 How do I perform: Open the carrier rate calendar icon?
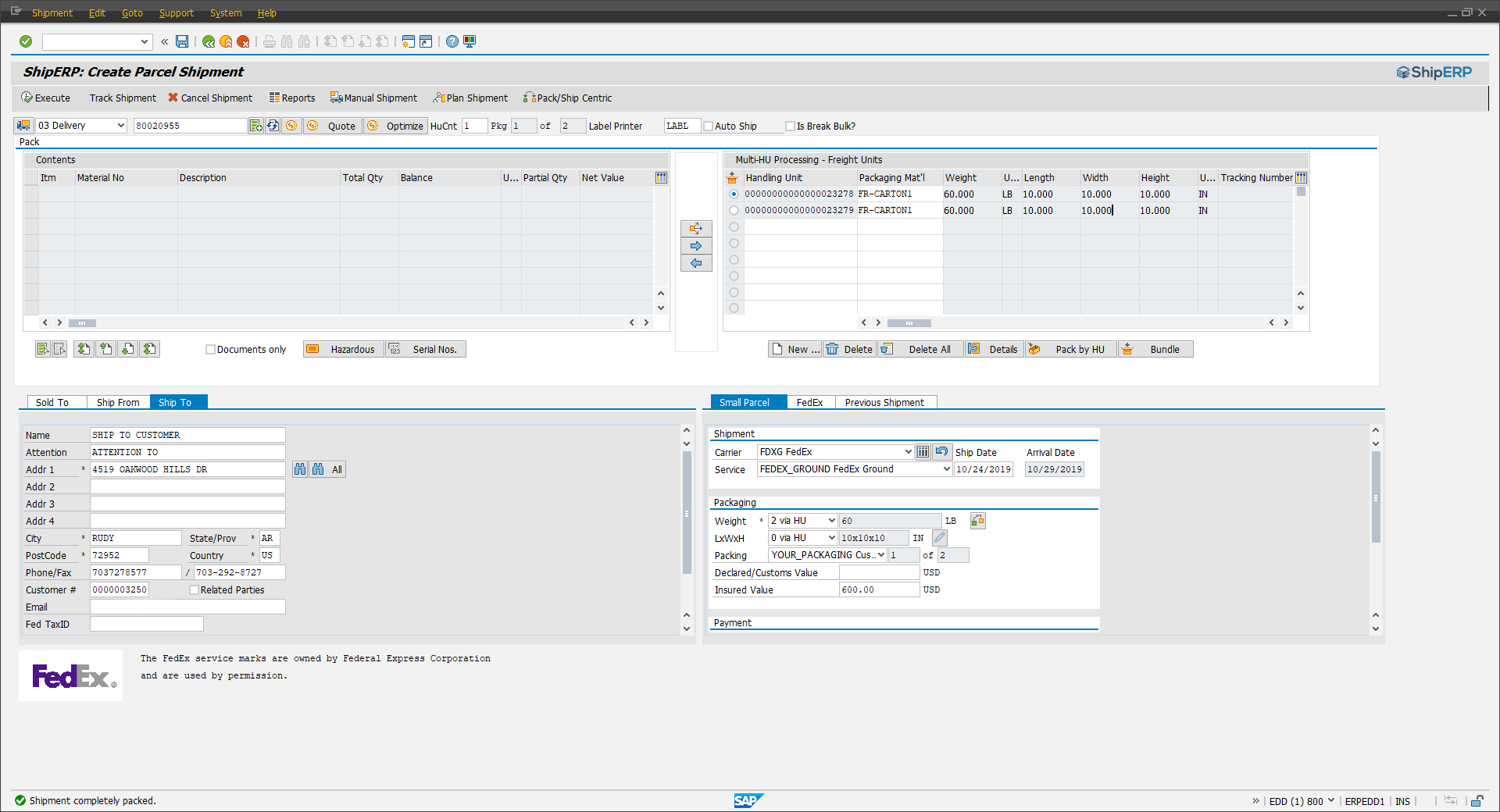[923, 451]
